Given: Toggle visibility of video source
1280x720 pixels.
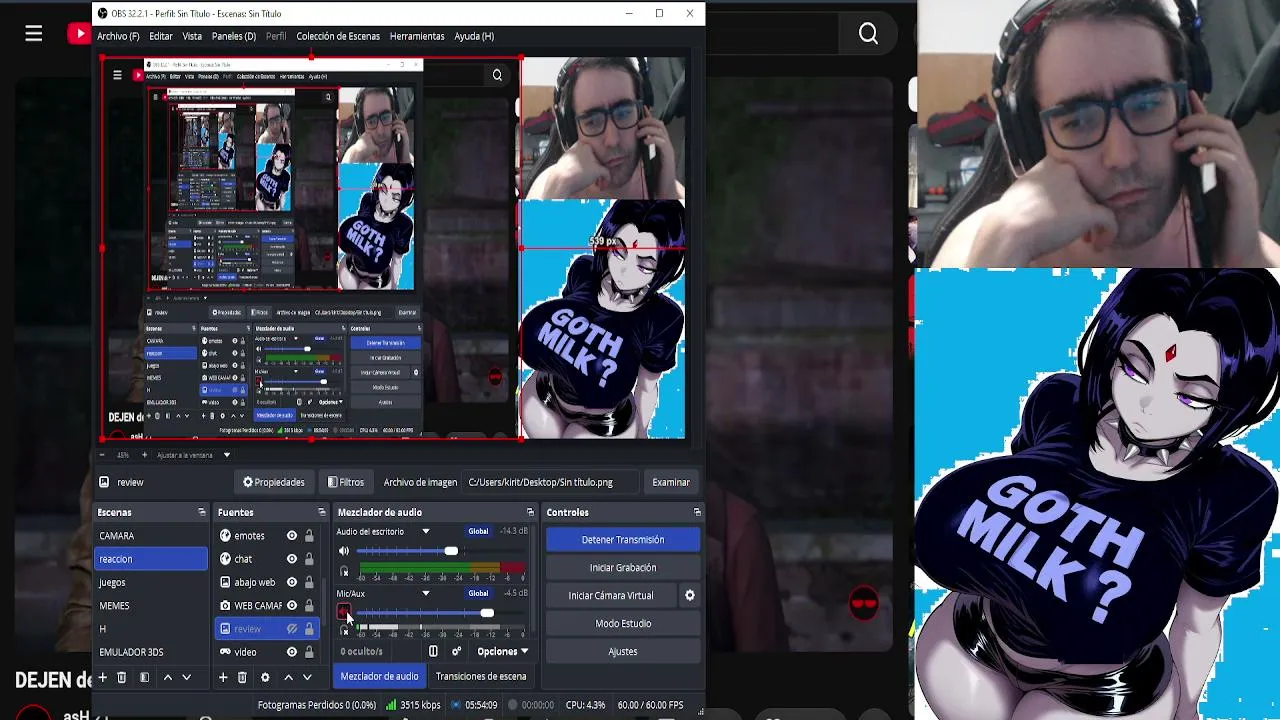Looking at the screenshot, I should (x=292, y=652).
